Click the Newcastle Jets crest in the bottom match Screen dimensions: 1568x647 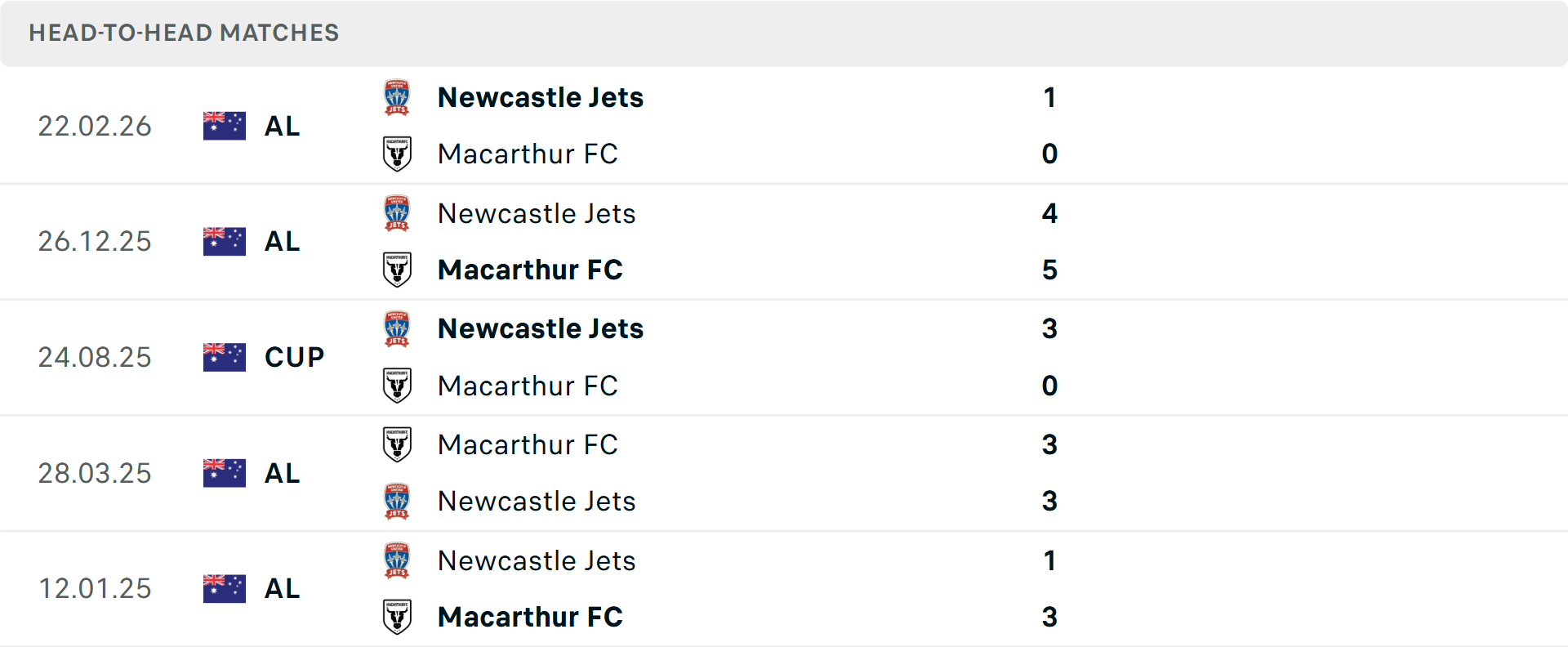(397, 560)
